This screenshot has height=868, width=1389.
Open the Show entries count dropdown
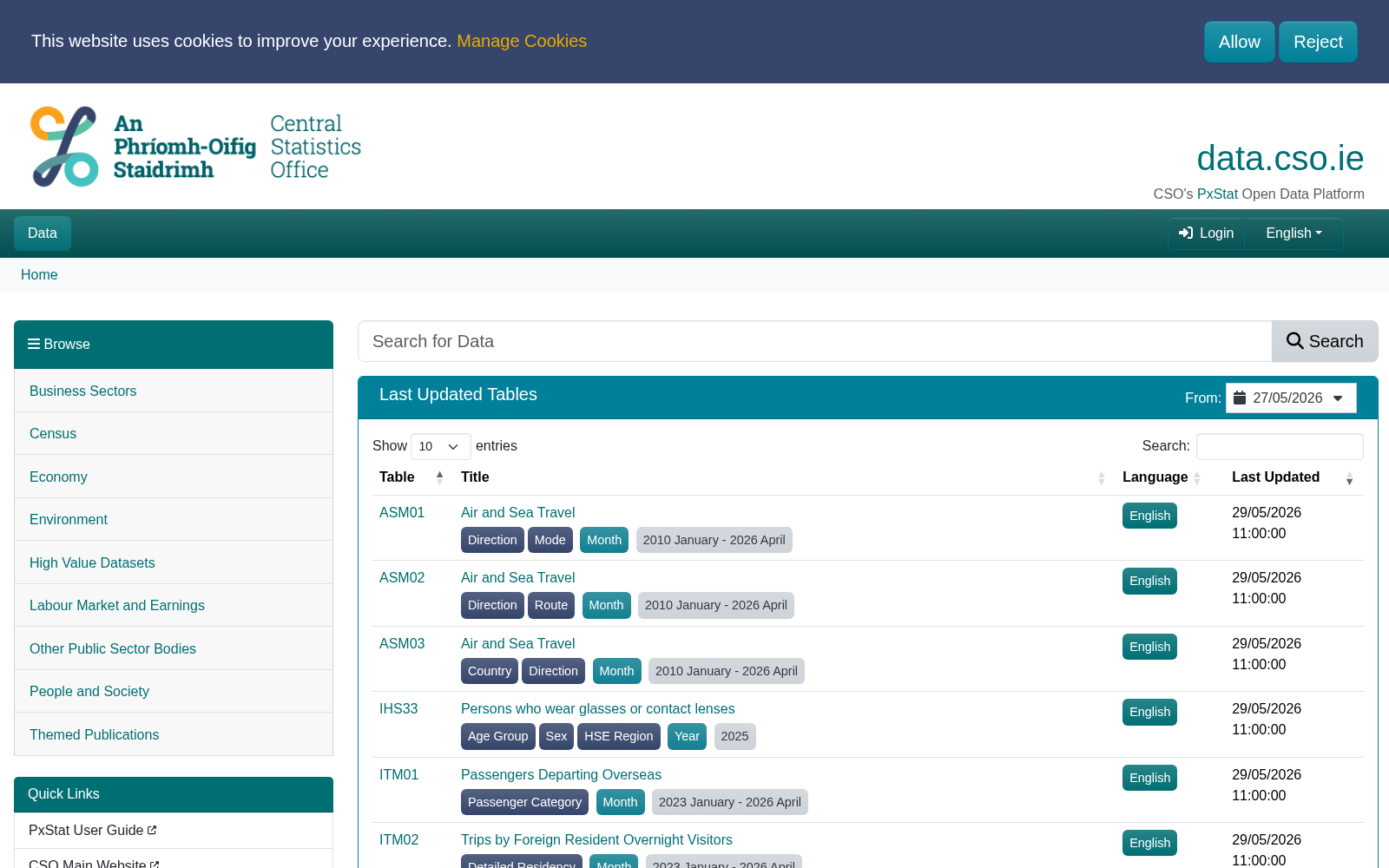tap(440, 446)
